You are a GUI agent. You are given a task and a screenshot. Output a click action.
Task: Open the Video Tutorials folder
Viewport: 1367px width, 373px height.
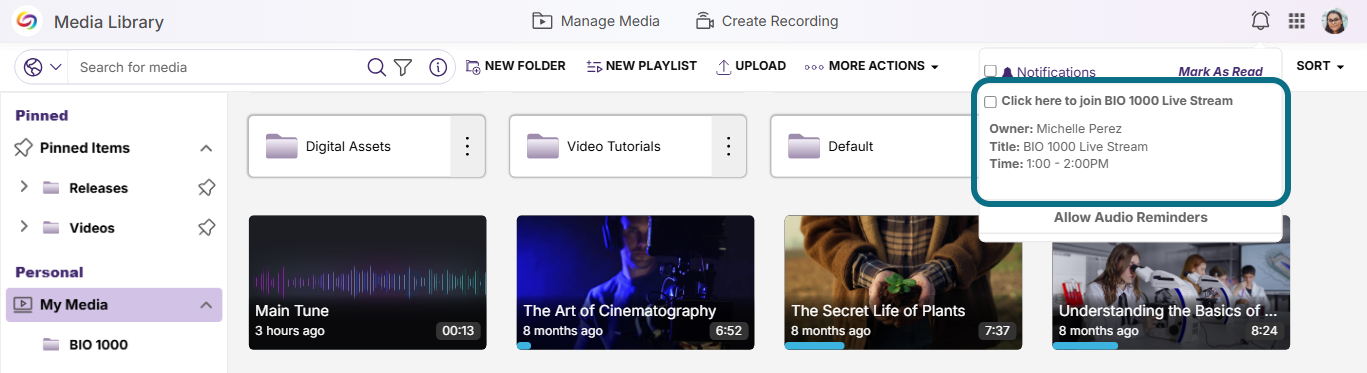click(610, 146)
